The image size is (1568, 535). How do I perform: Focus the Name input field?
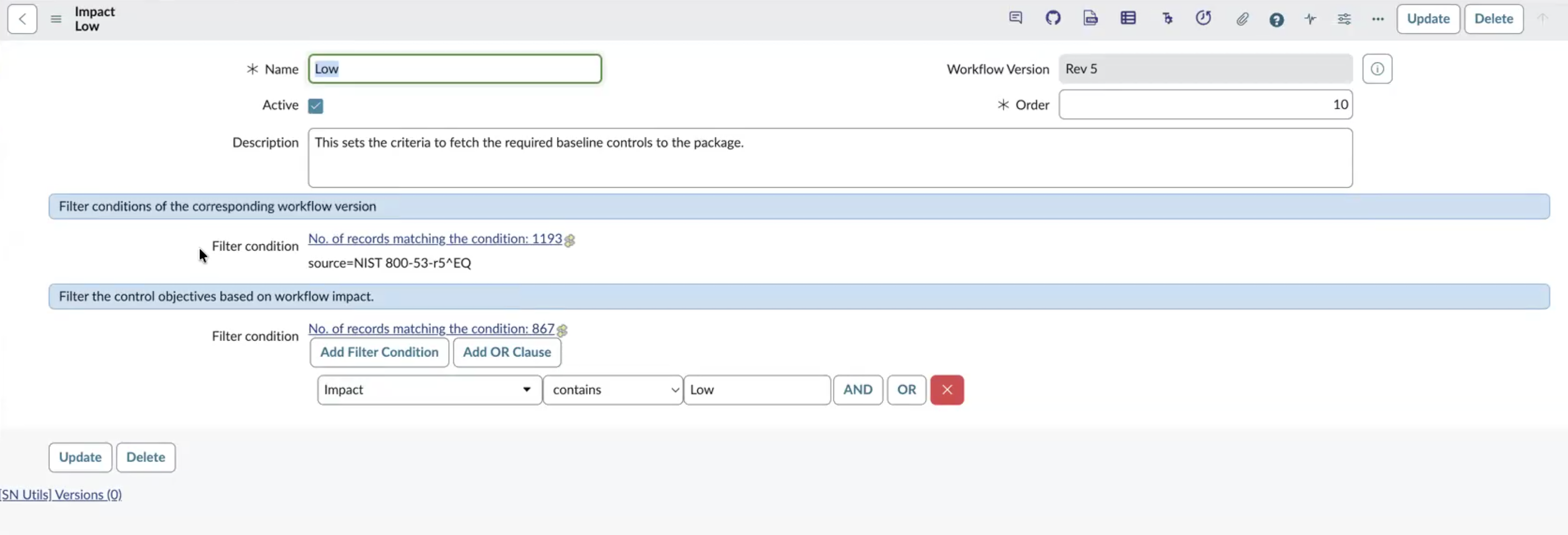tap(455, 69)
